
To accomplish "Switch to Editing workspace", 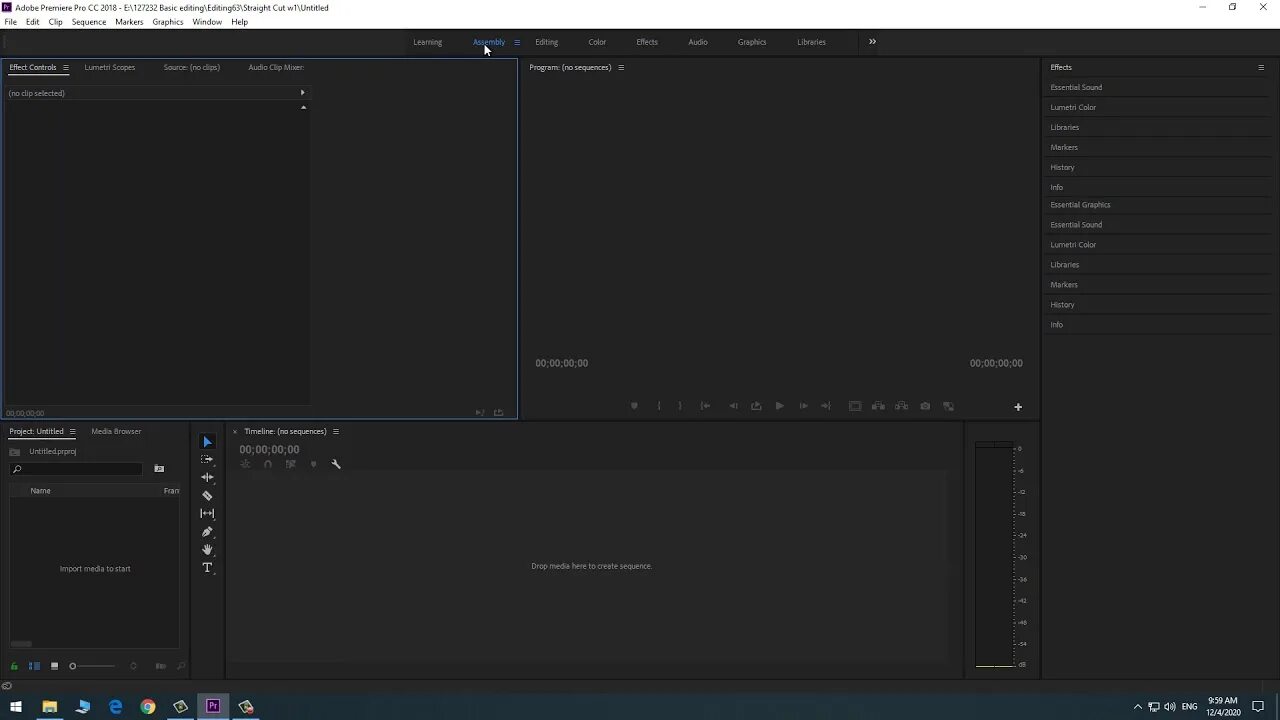I will (546, 42).
